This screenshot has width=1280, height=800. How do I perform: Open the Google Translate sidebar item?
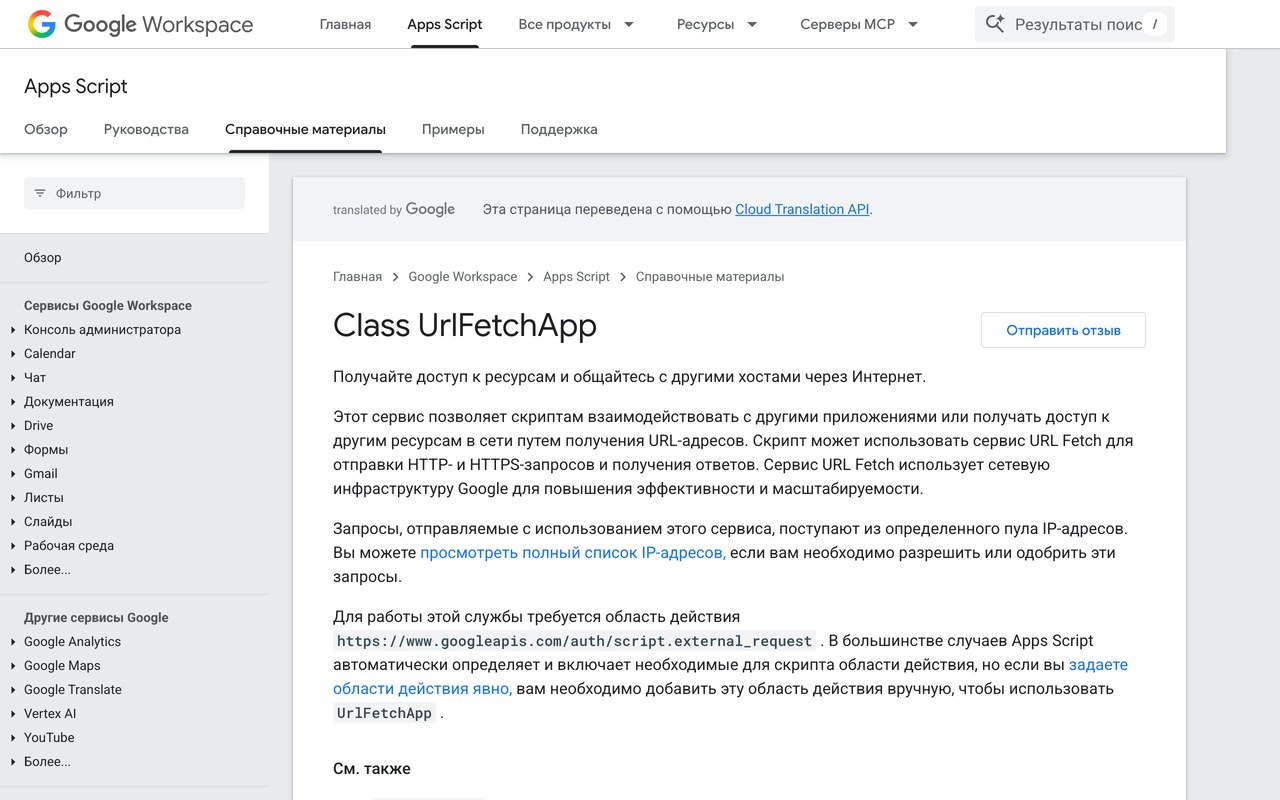click(x=73, y=690)
